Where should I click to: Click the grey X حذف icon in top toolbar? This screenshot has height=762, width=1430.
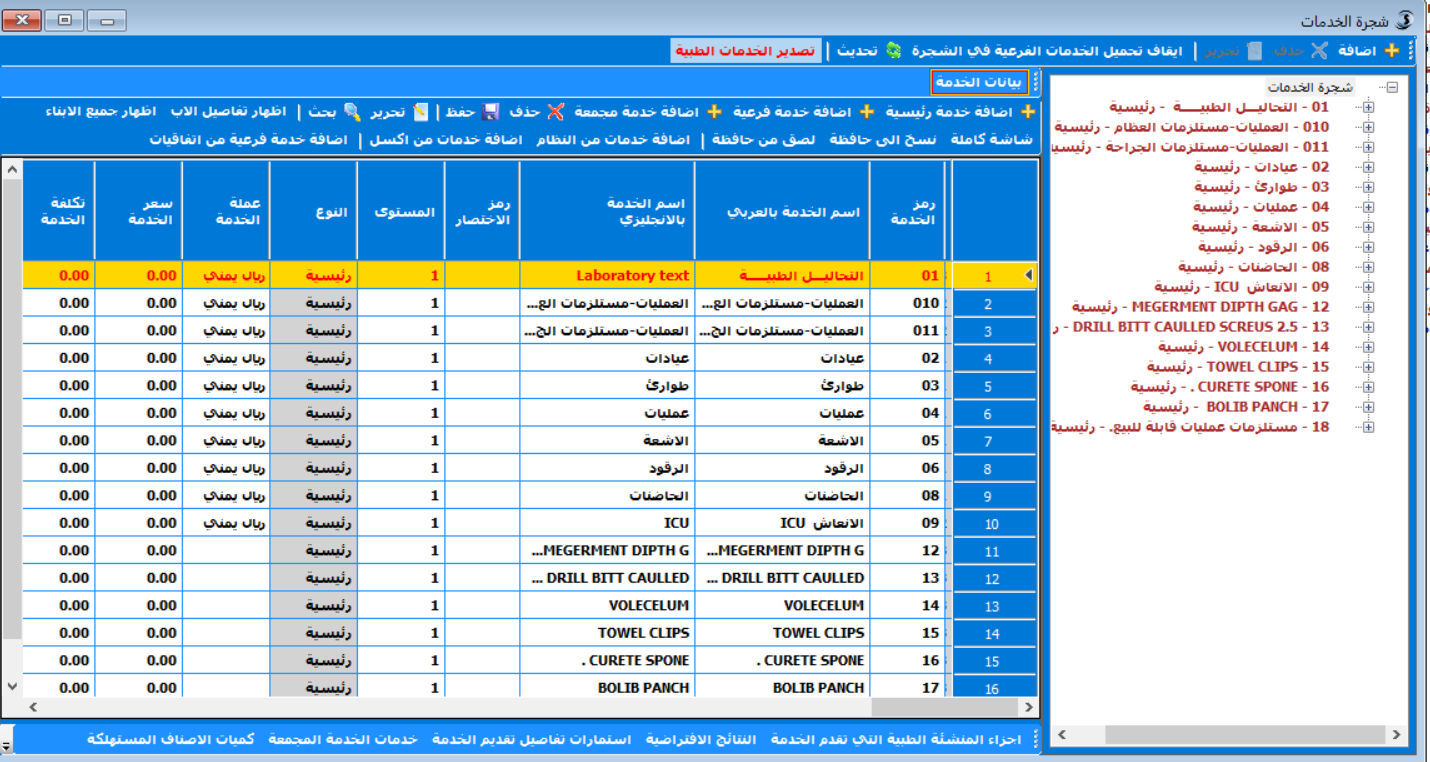(x=1319, y=50)
